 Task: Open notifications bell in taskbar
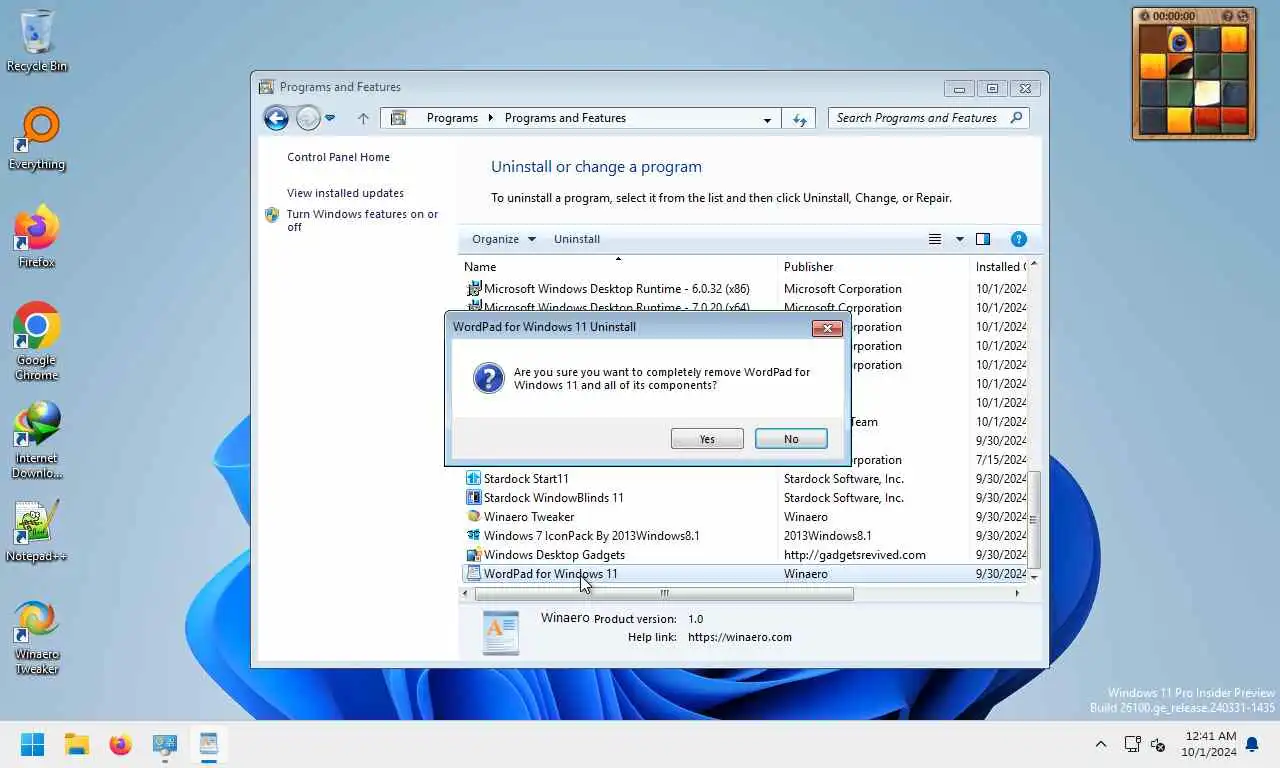tap(1253, 744)
